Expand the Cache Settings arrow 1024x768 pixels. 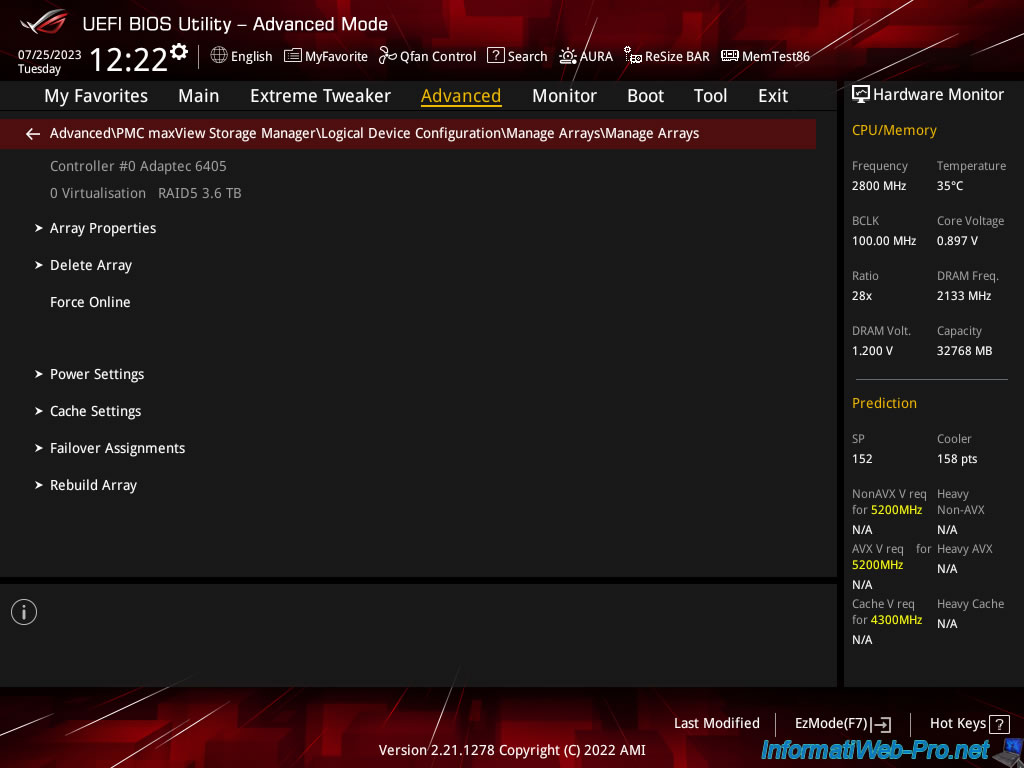coord(39,411)
